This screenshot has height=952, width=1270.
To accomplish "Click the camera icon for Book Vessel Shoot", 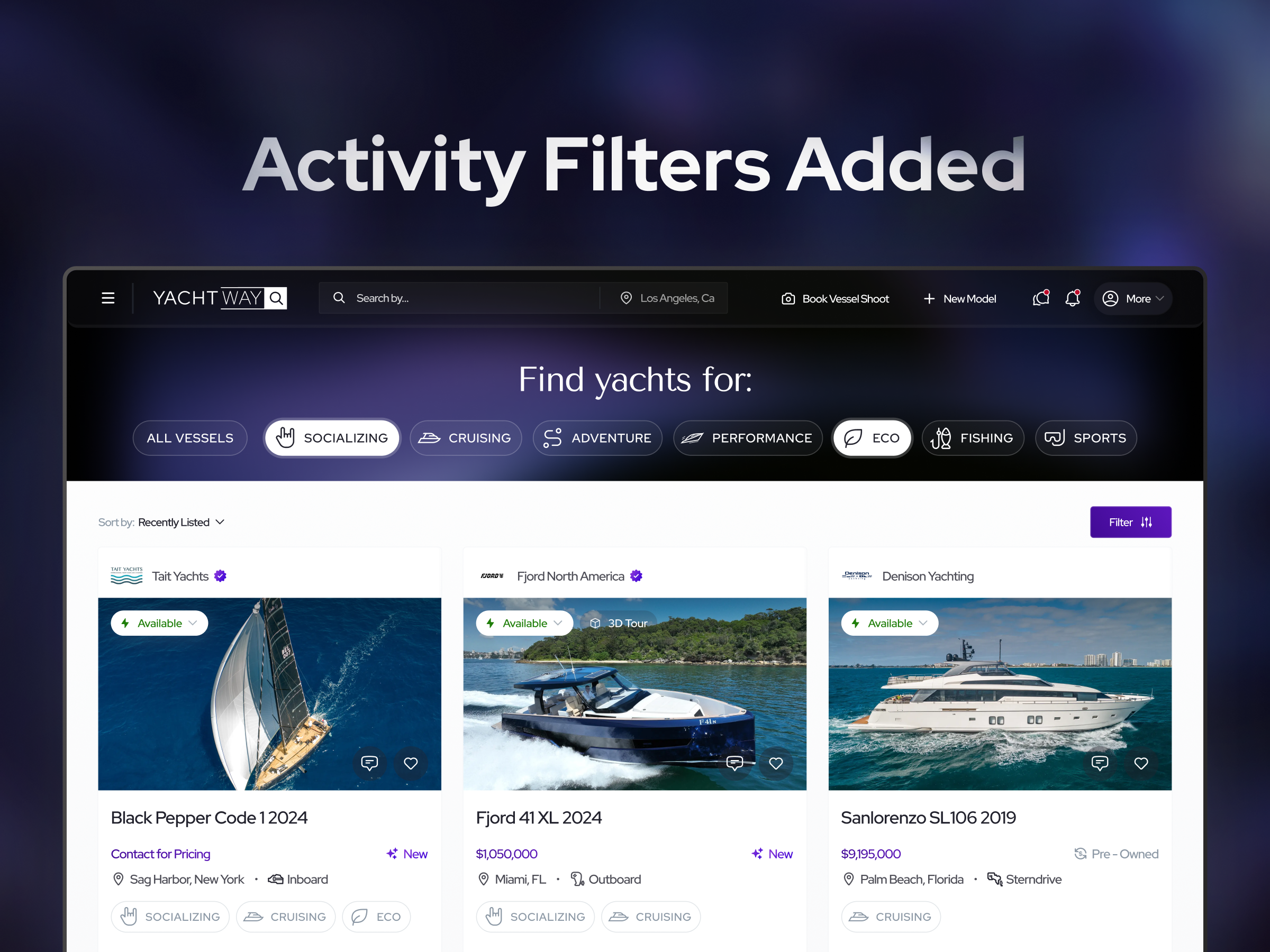I will (x=788, y=299).
